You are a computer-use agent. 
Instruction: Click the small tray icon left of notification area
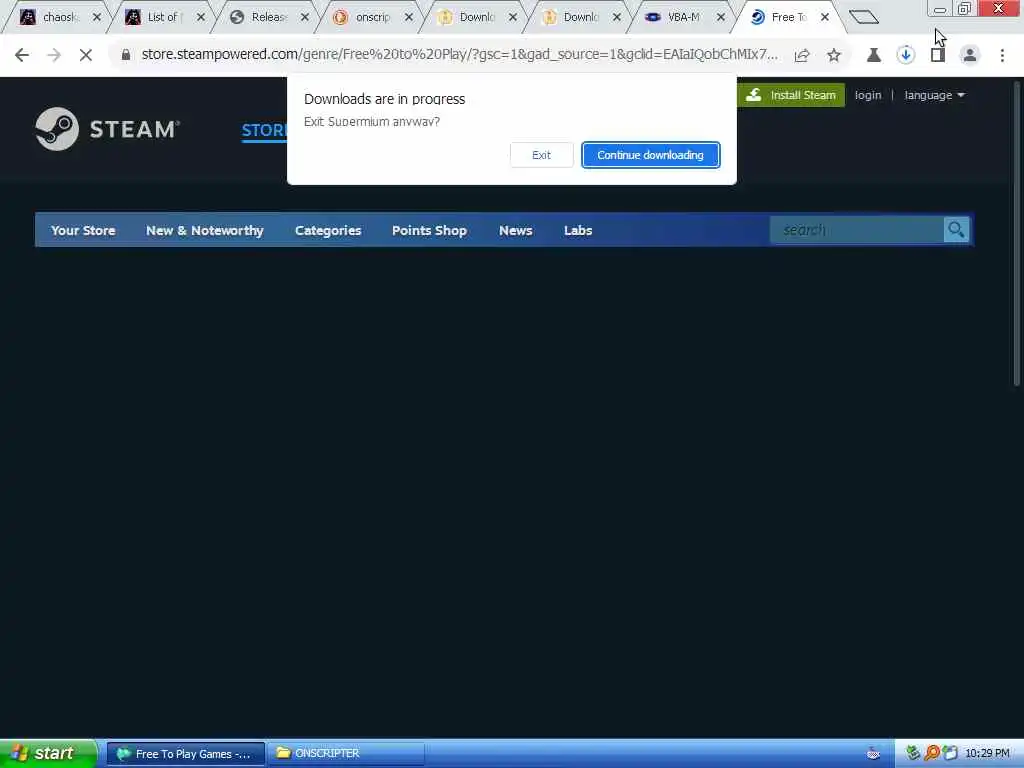(873, 754)
